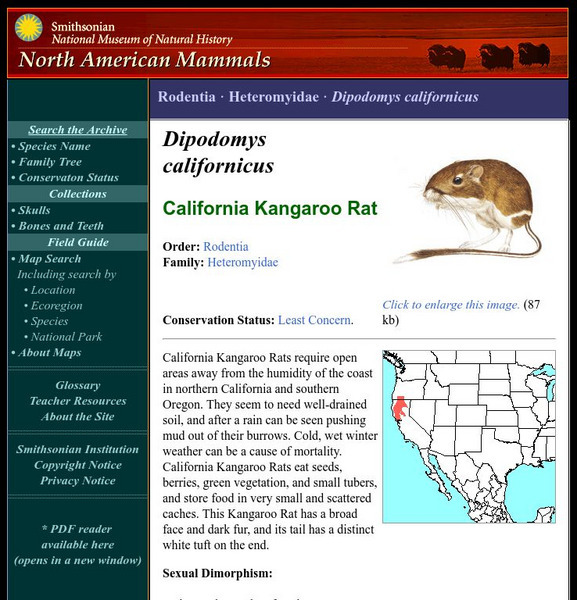The width and height of the screenshot is (577, 600).
Task: View the Copyright Notice
Action: pos(78,465)
